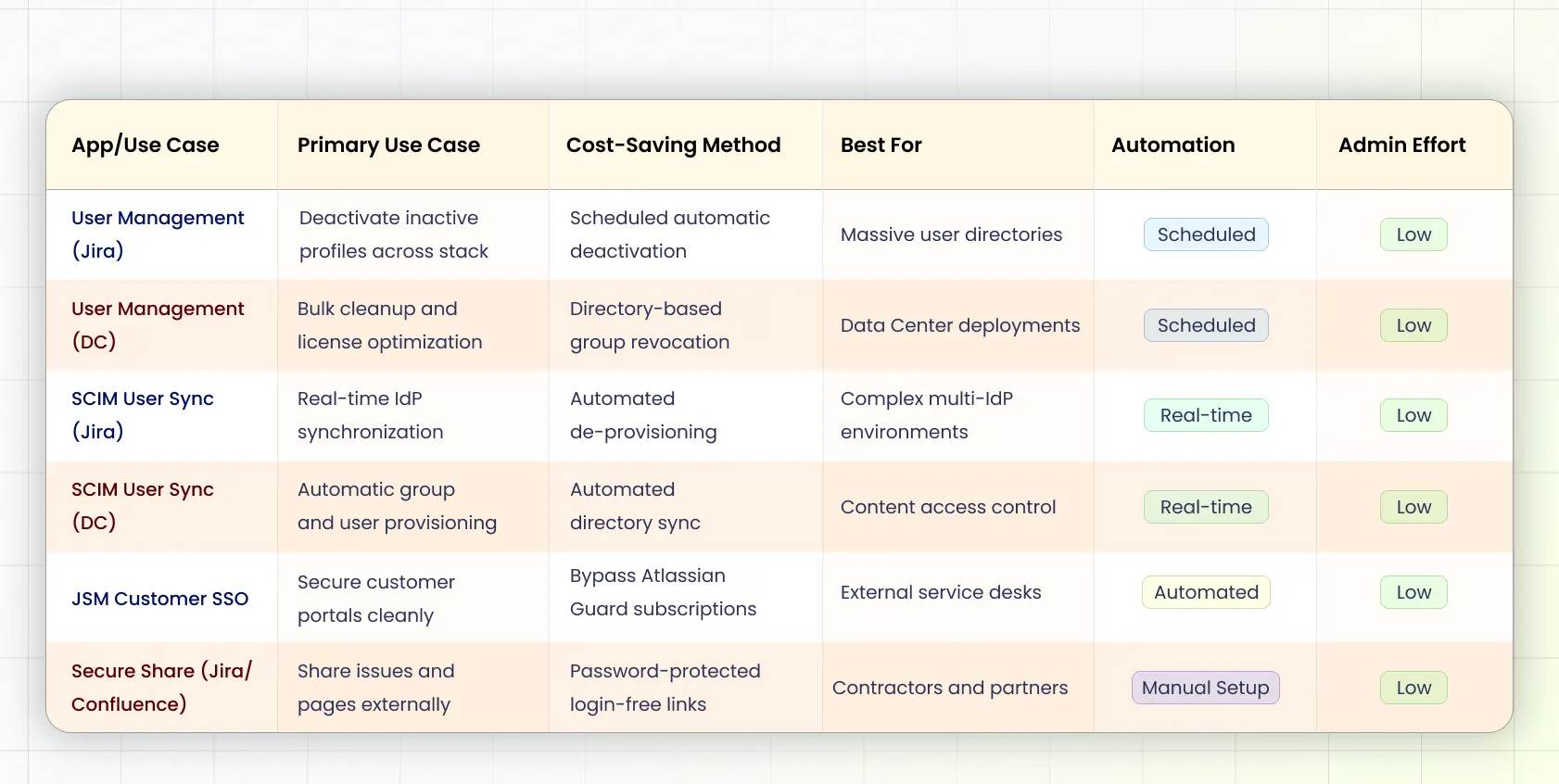Select 'Deactivate inactive profiles across stack' cell
The height and width of the screenshot is (784, 1559).
pos(413,234)
